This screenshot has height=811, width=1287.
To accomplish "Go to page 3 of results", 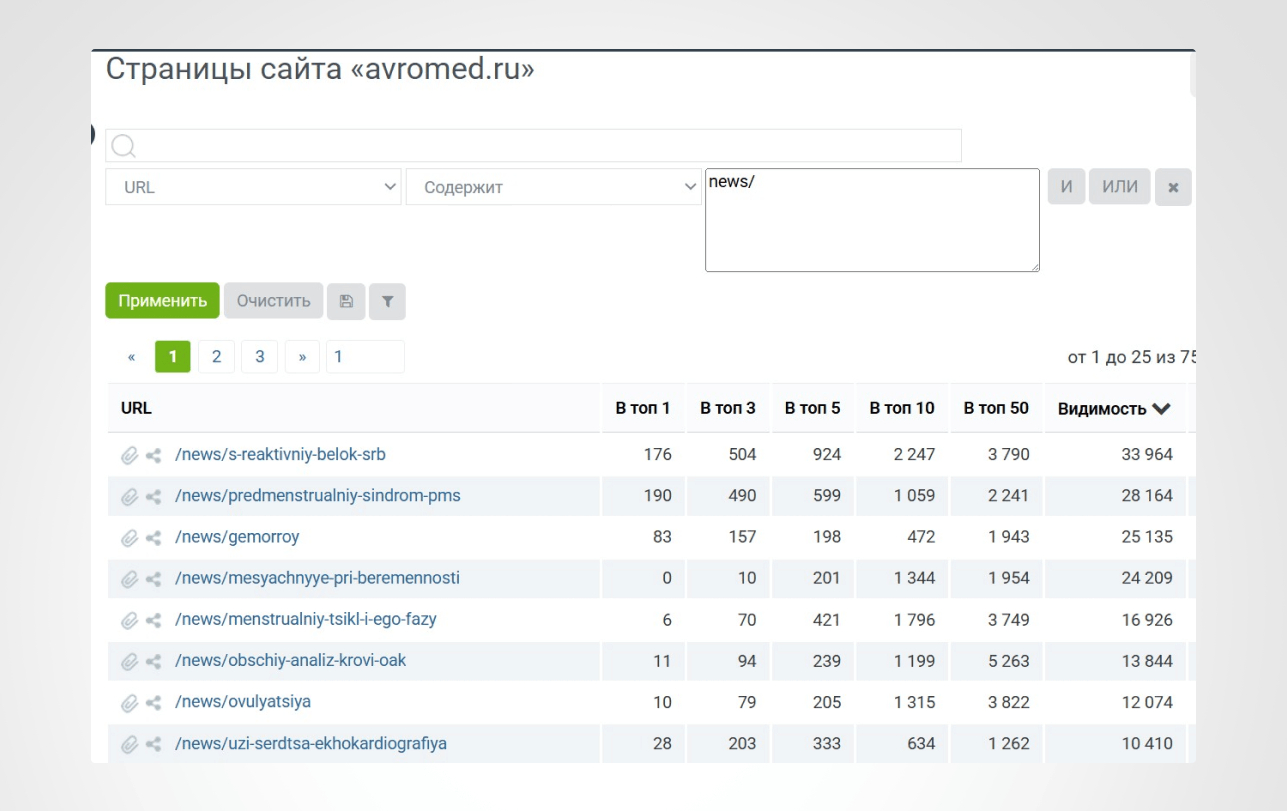I will (x=259, y=356).
